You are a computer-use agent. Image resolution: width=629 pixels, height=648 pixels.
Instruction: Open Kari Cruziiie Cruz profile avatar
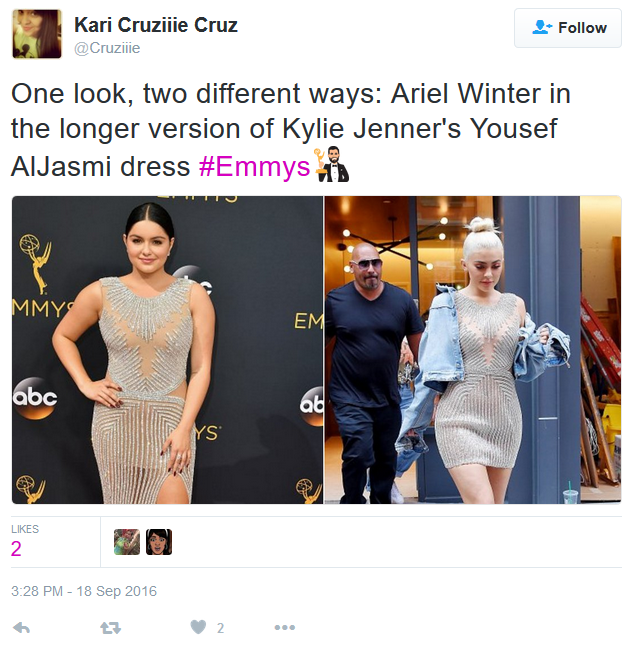pos(37,34)
